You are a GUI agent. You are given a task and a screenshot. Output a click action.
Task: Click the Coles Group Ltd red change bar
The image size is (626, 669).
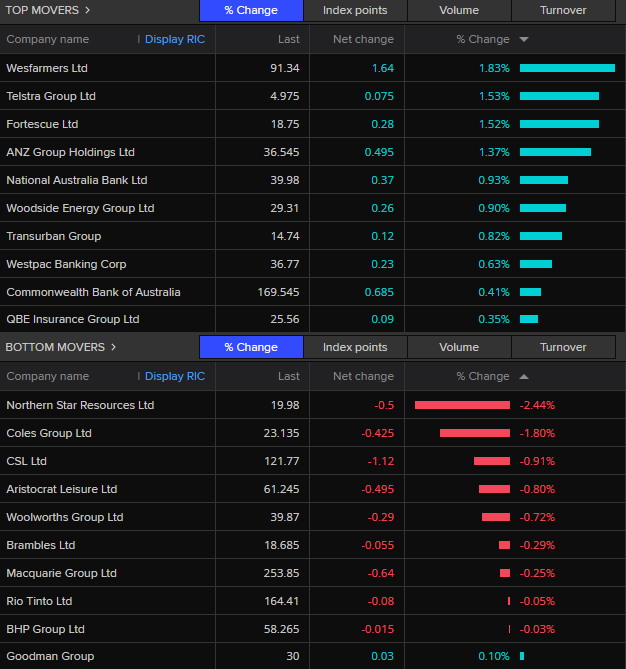[x=475, y=433]
